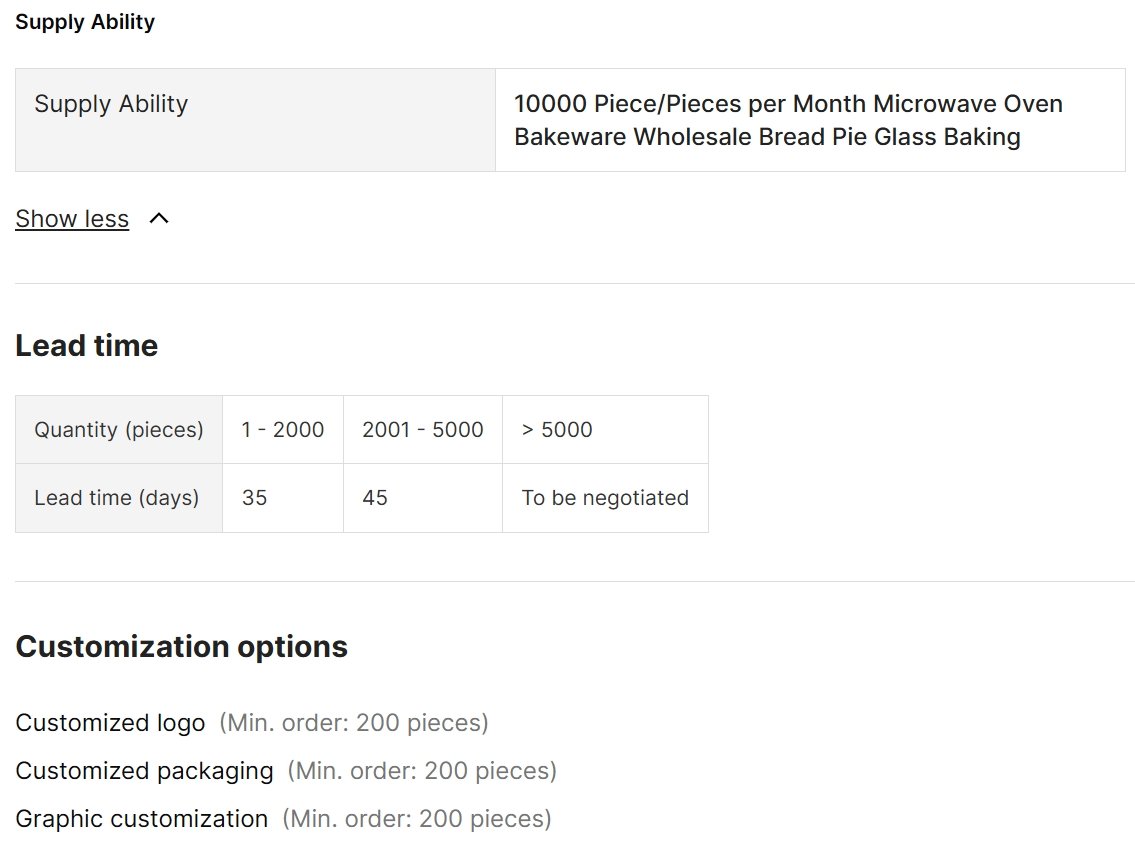Screen dimensions: 1135x856
Task: Click the Lead time (days) row label
Action: (119, 498)
